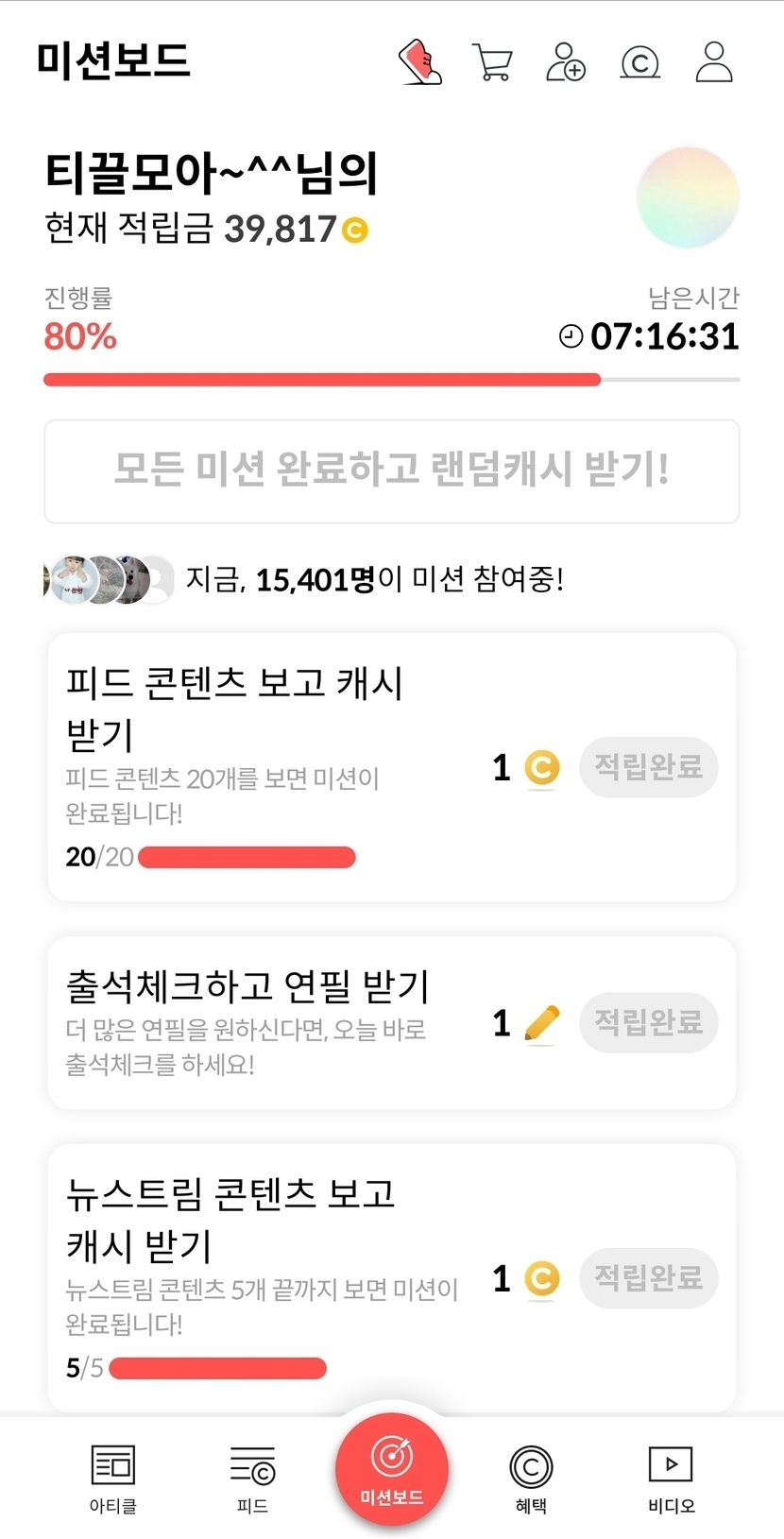Tap the red sneaker icon in header
The width and height of the screenshot is (784, 1539).
[x=420, y=62]
